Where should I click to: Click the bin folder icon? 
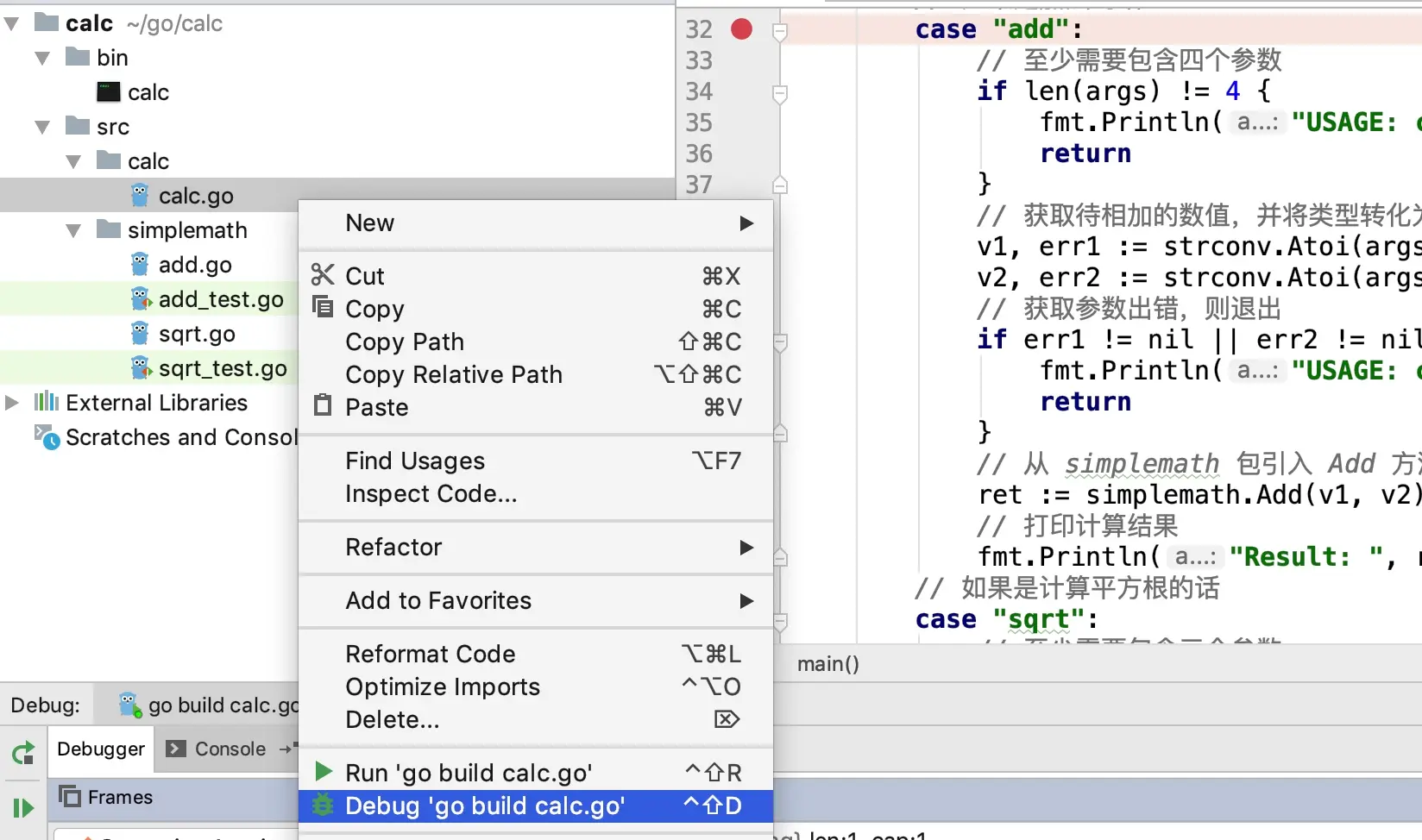click(x=78, y=57)
